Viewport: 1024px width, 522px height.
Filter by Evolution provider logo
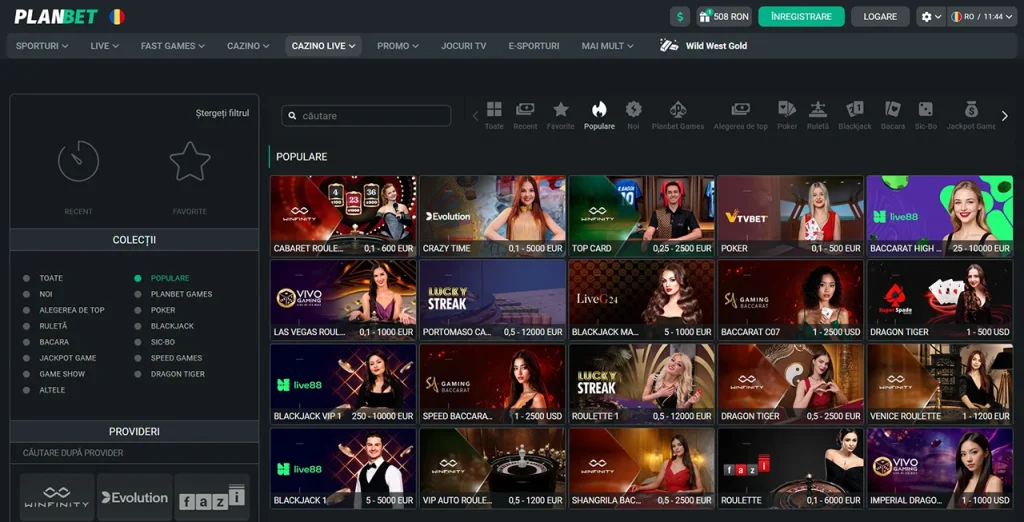[135, 497]
